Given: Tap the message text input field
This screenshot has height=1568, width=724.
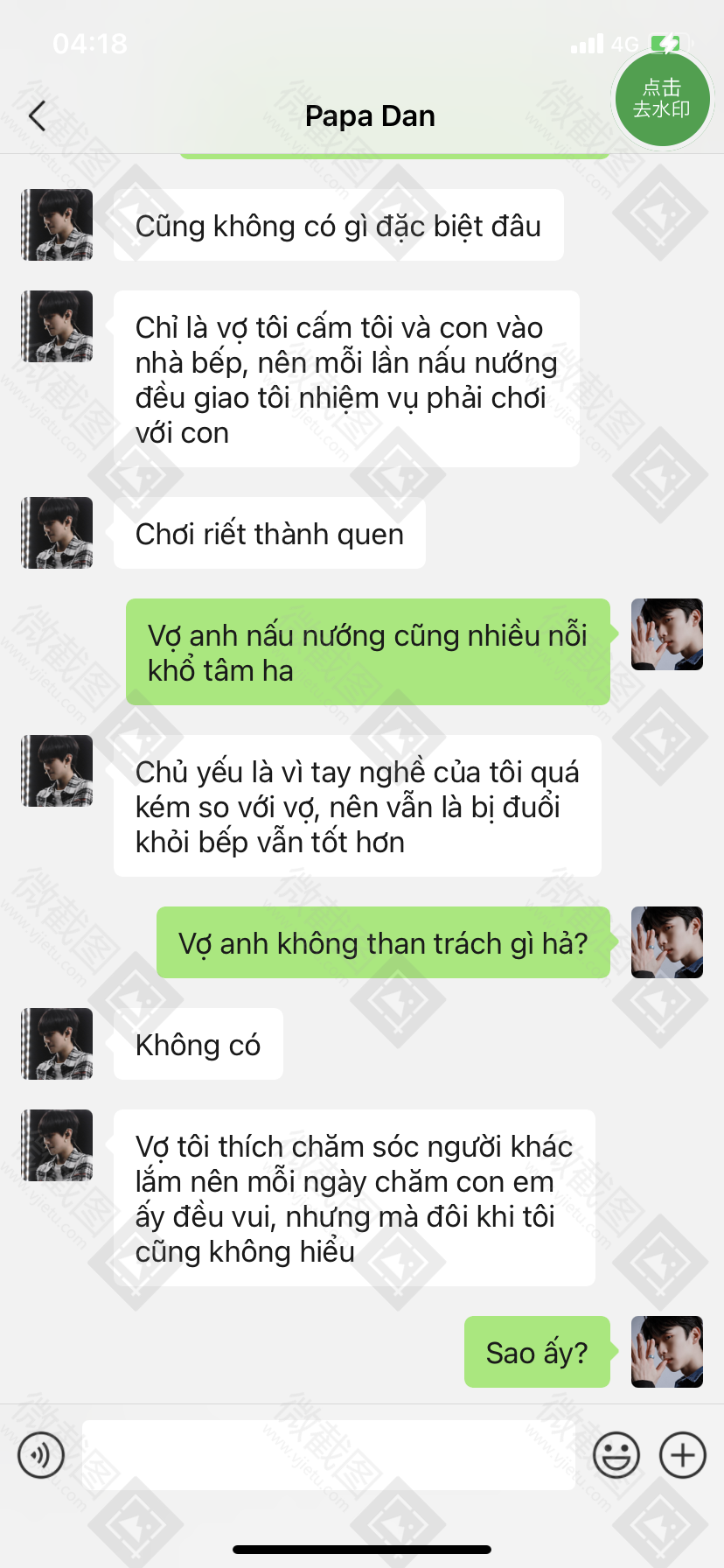Looking at the screenshot, I should click(328, 1455).
